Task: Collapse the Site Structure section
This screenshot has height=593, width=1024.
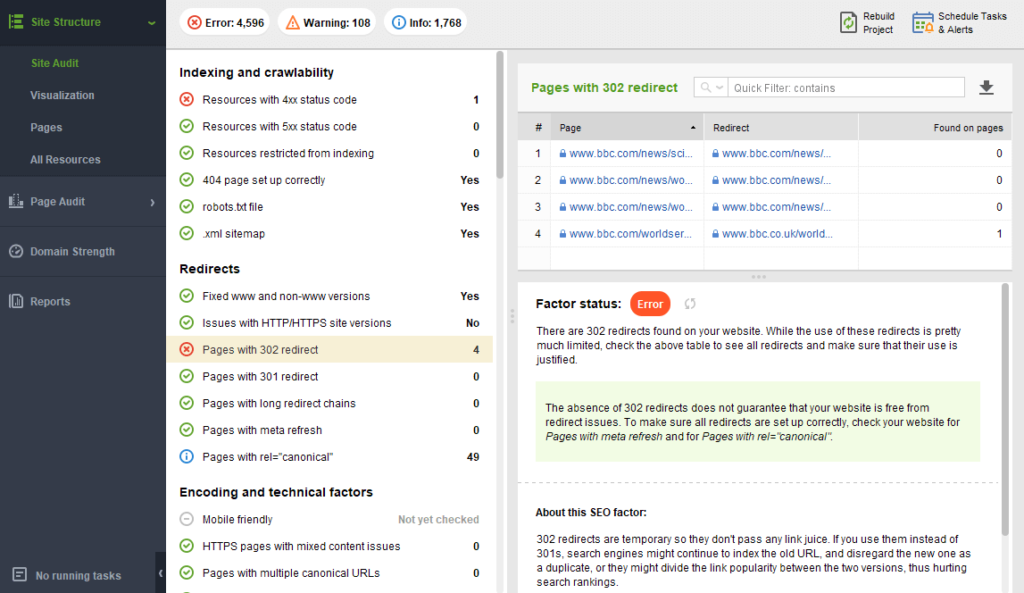Action: pyautogui.click(x=151, y=22)
